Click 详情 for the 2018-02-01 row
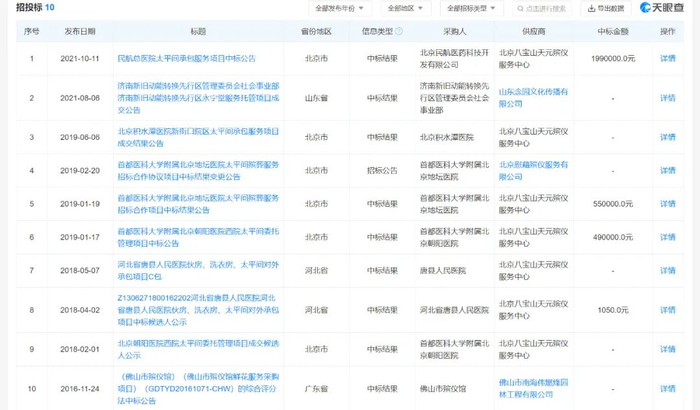The height and width of the screenshot is (410, 700). (x=668, y=349)
